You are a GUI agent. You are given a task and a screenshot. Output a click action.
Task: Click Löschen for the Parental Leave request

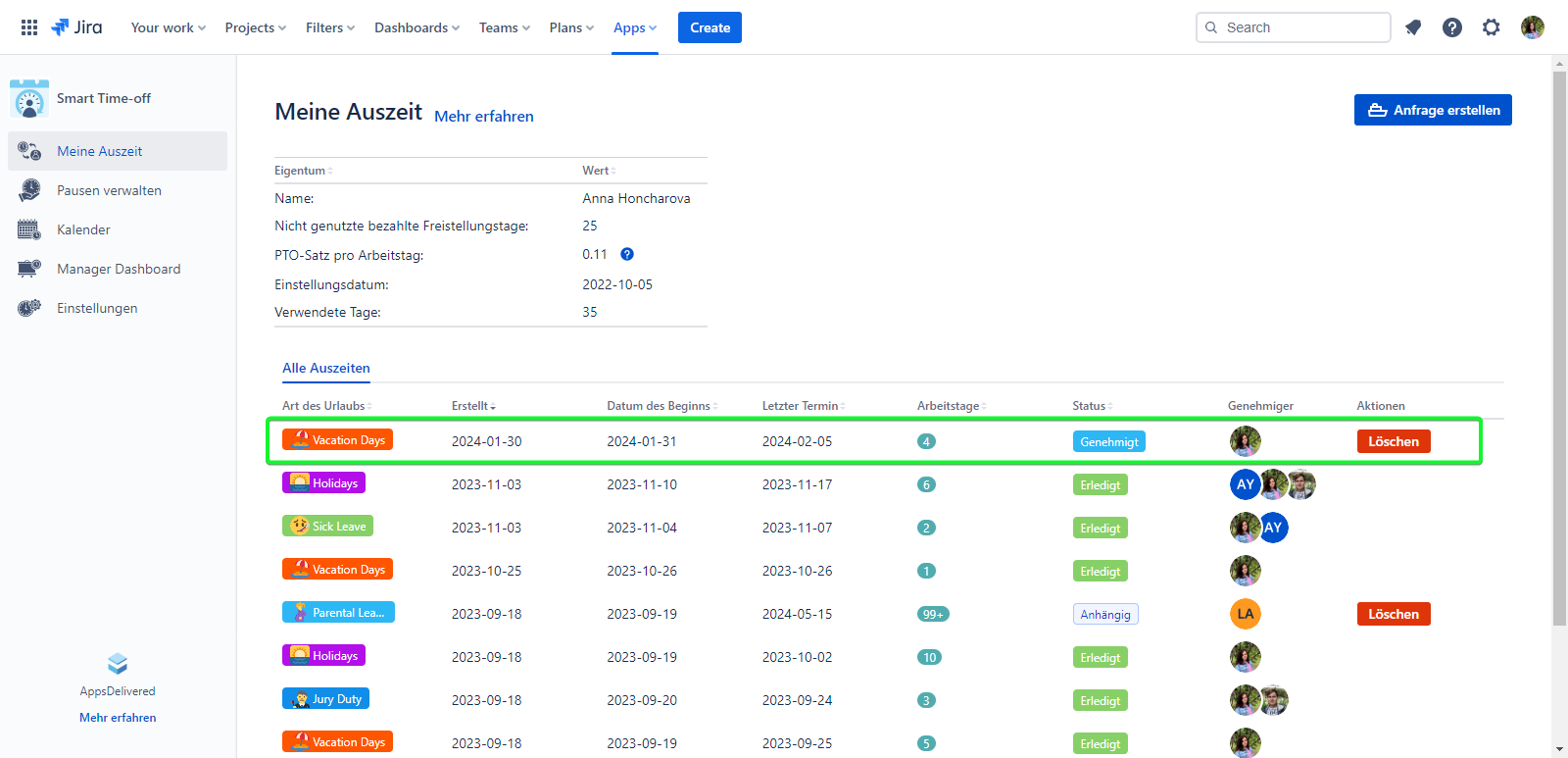(1394, 614)
